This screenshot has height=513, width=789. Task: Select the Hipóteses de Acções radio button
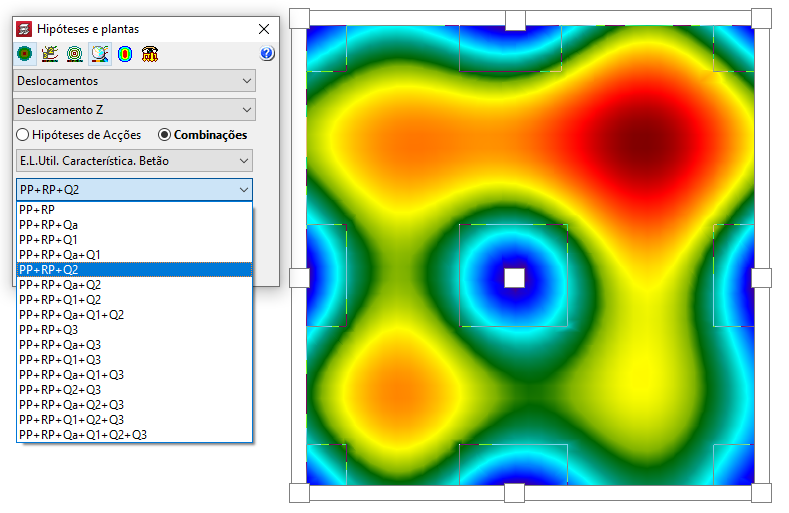22,134
